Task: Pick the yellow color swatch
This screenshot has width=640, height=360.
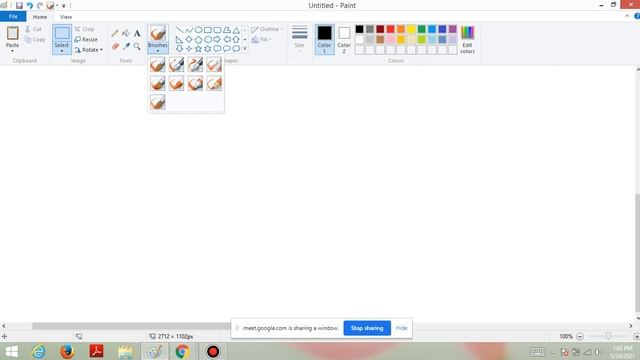Action: tap(411, 29)
